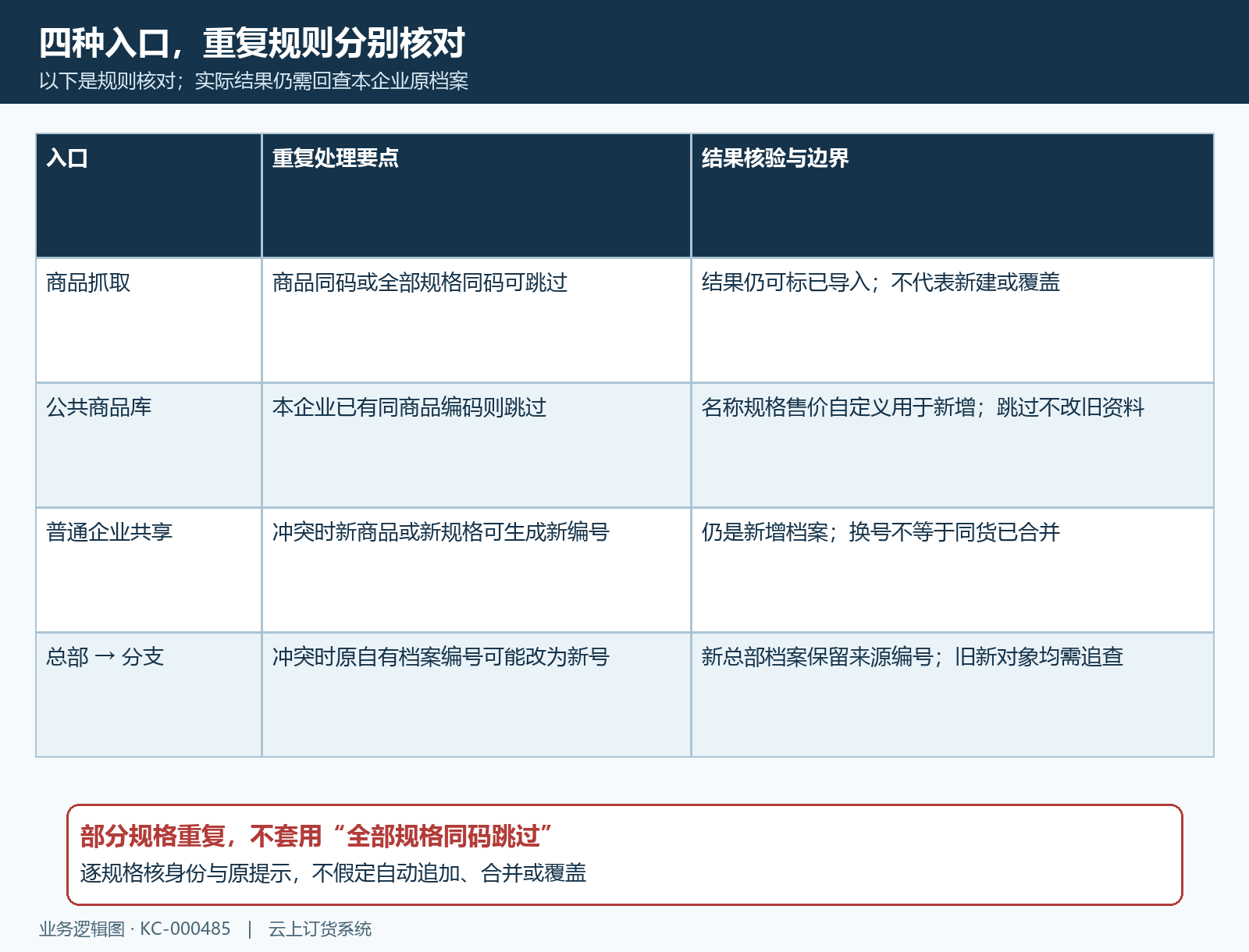Click the footer text 云上订货系统
Image resolution: width=1249 pixels, height=952 pixels.
(320, 929)
